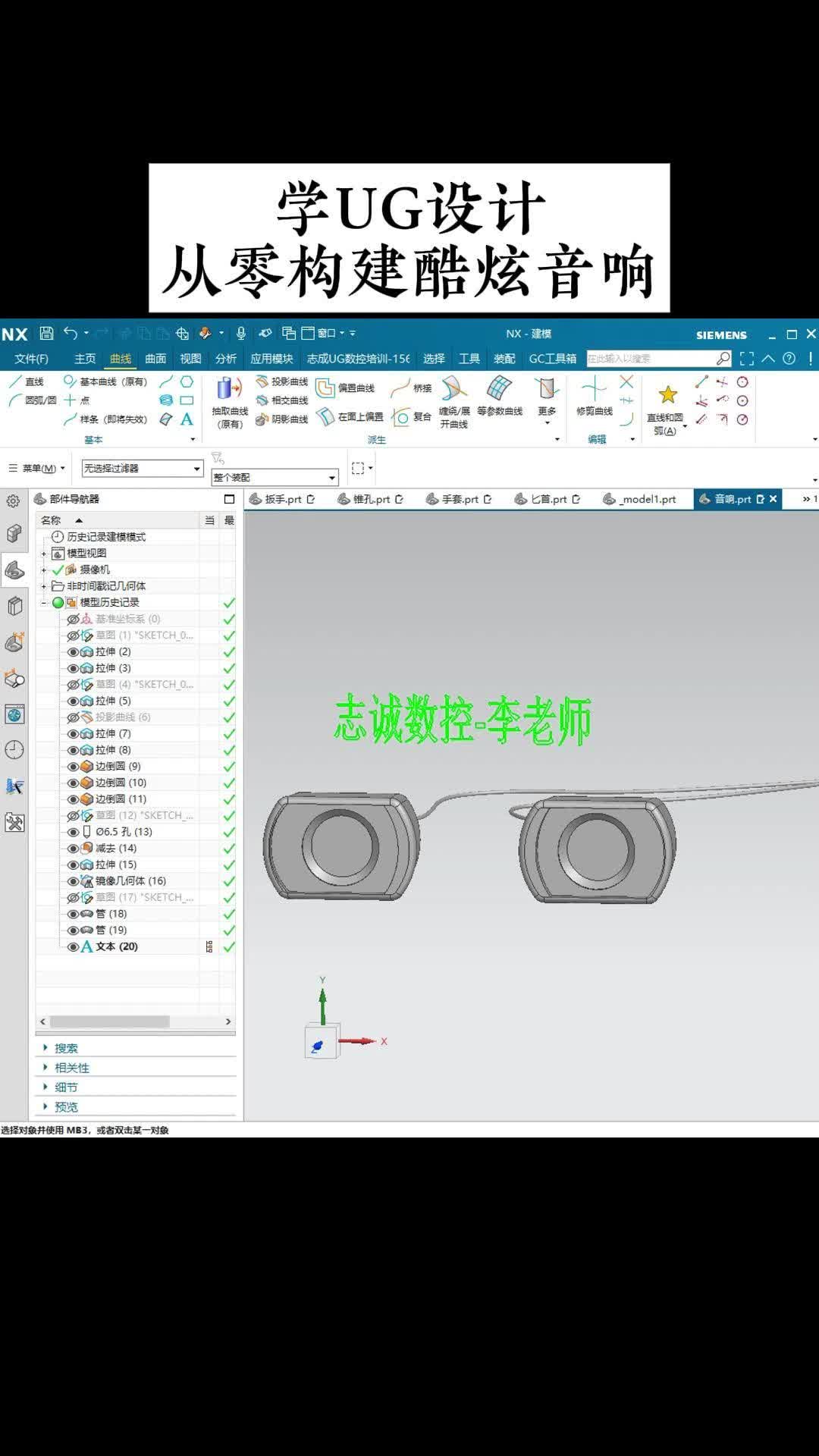Click the Part Navigator horizontal scrollbar
819x1456 pixels.
click(110, 1021)
